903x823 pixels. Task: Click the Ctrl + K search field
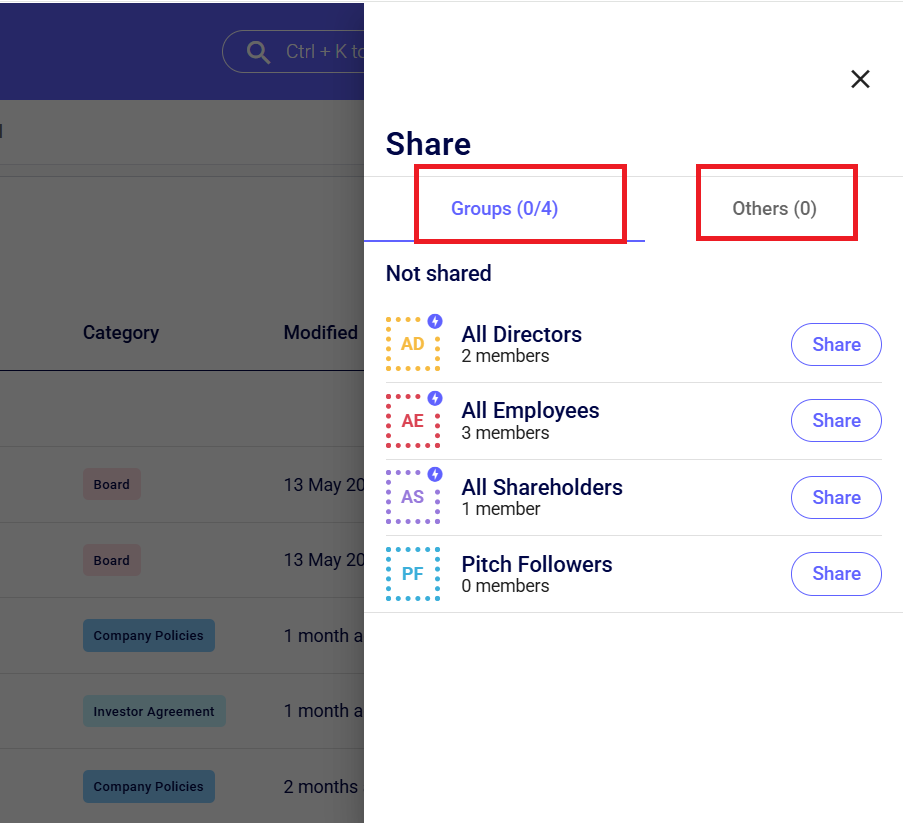[x=320, y=52]
